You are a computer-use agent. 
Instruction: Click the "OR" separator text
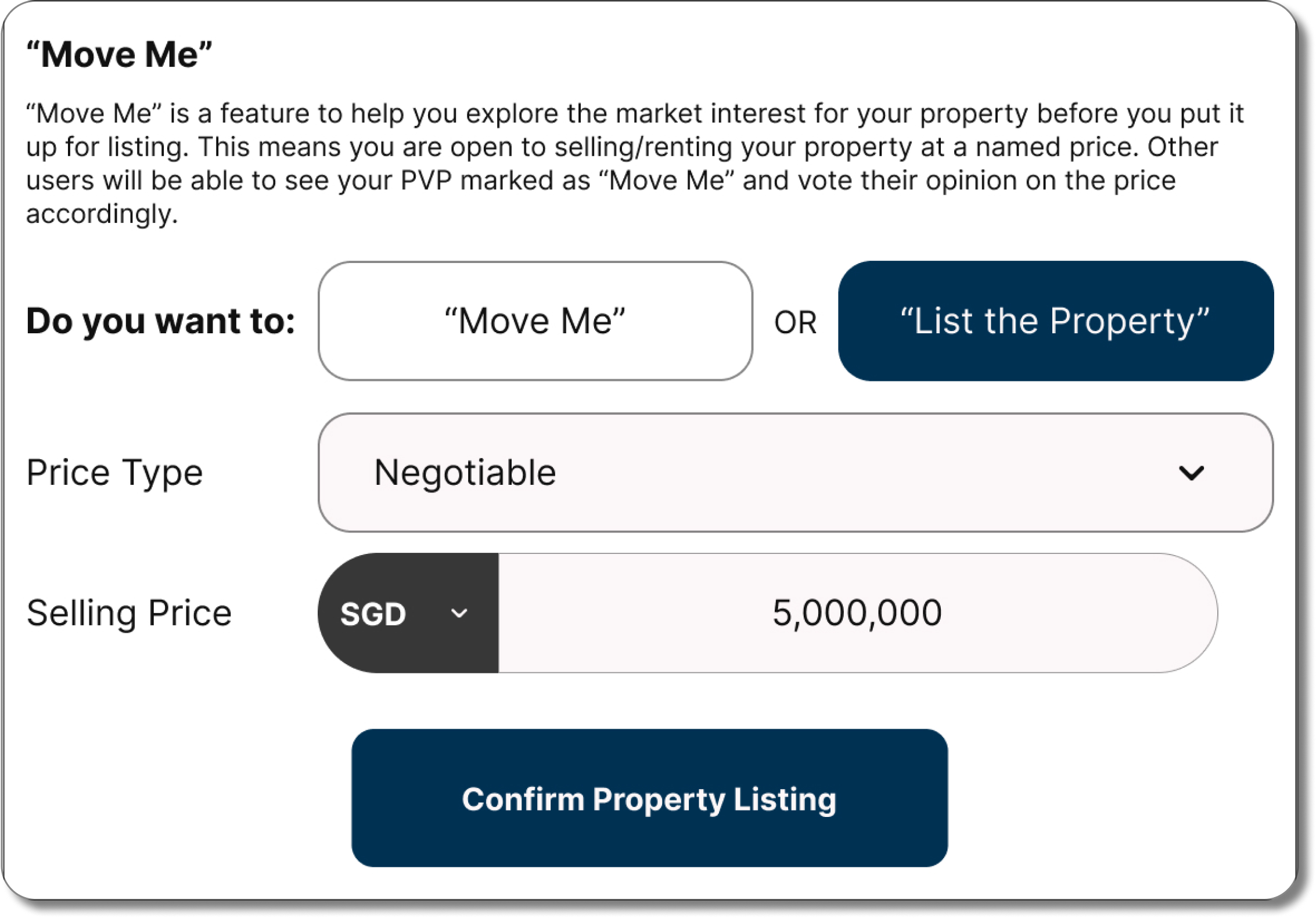click(795, 322)
